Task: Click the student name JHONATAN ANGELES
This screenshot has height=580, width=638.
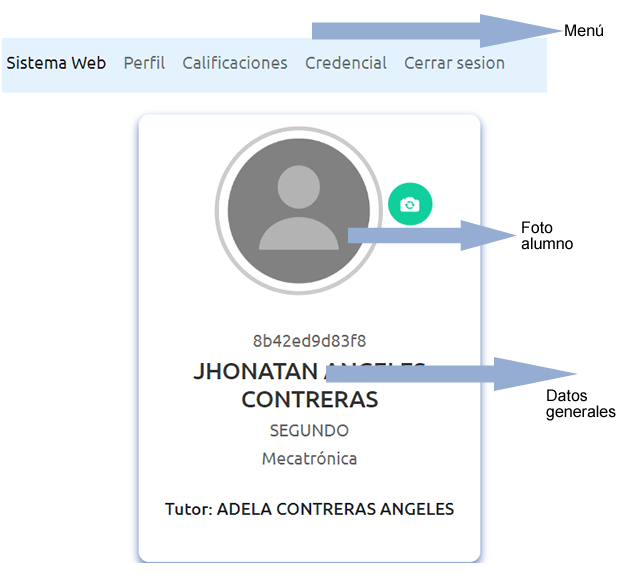Action: 260,371
